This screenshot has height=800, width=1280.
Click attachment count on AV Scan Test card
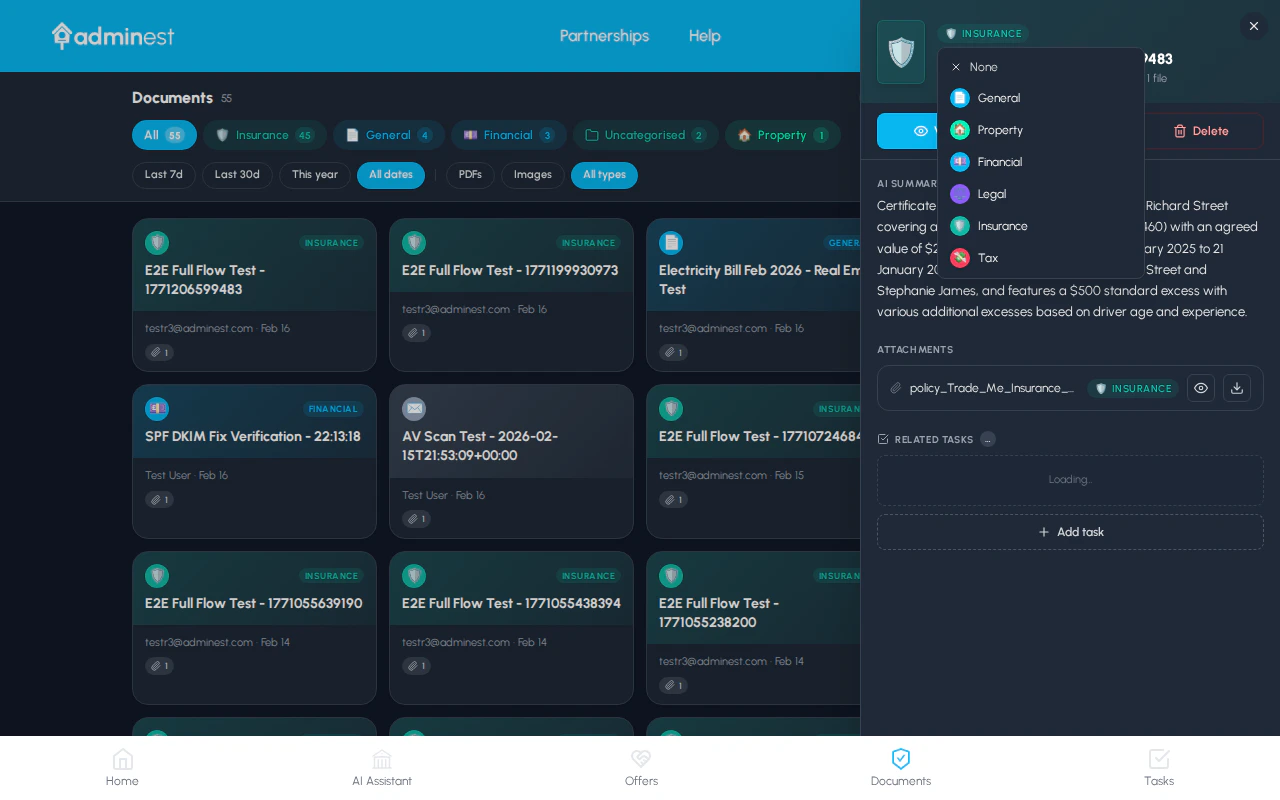[x=416, y=519]
